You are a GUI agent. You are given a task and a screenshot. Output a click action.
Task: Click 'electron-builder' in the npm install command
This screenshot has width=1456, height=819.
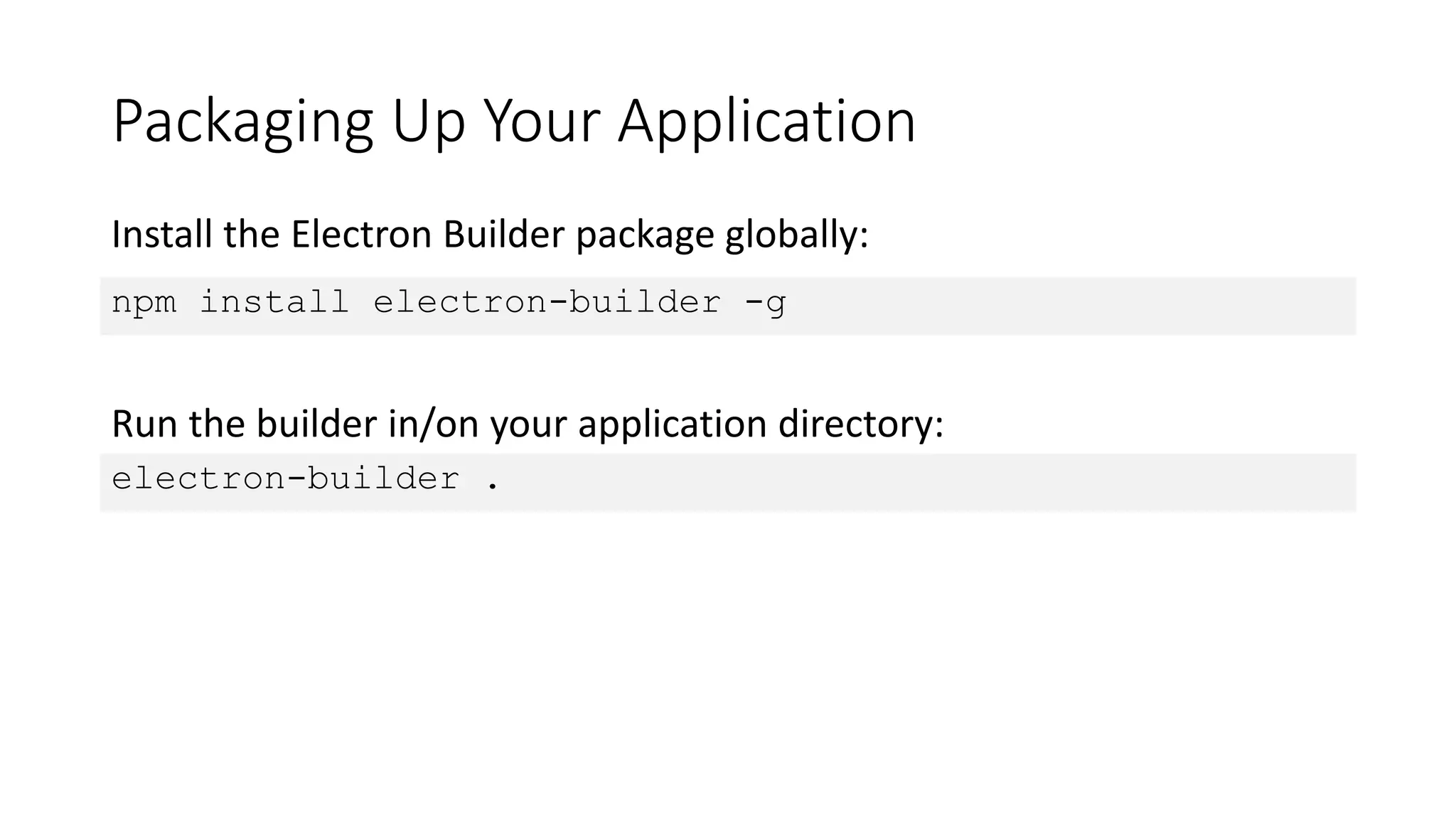tap(547, 303)
